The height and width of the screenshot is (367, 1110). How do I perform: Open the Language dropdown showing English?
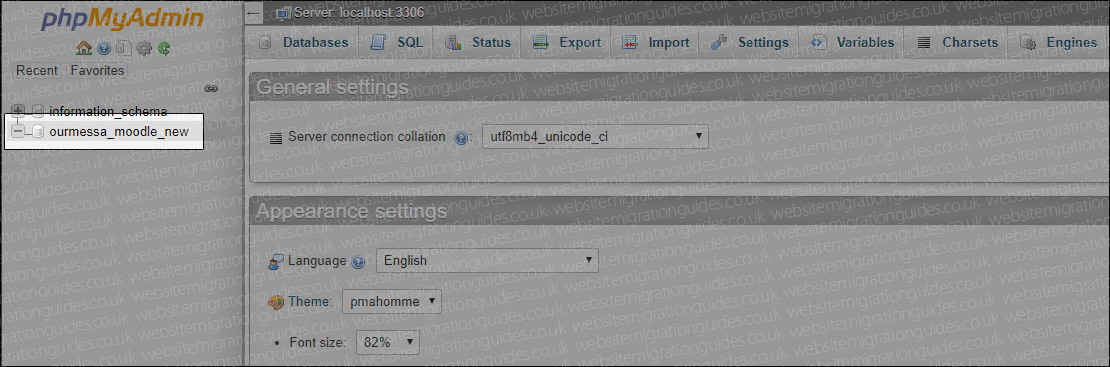[x=487, y=261]
